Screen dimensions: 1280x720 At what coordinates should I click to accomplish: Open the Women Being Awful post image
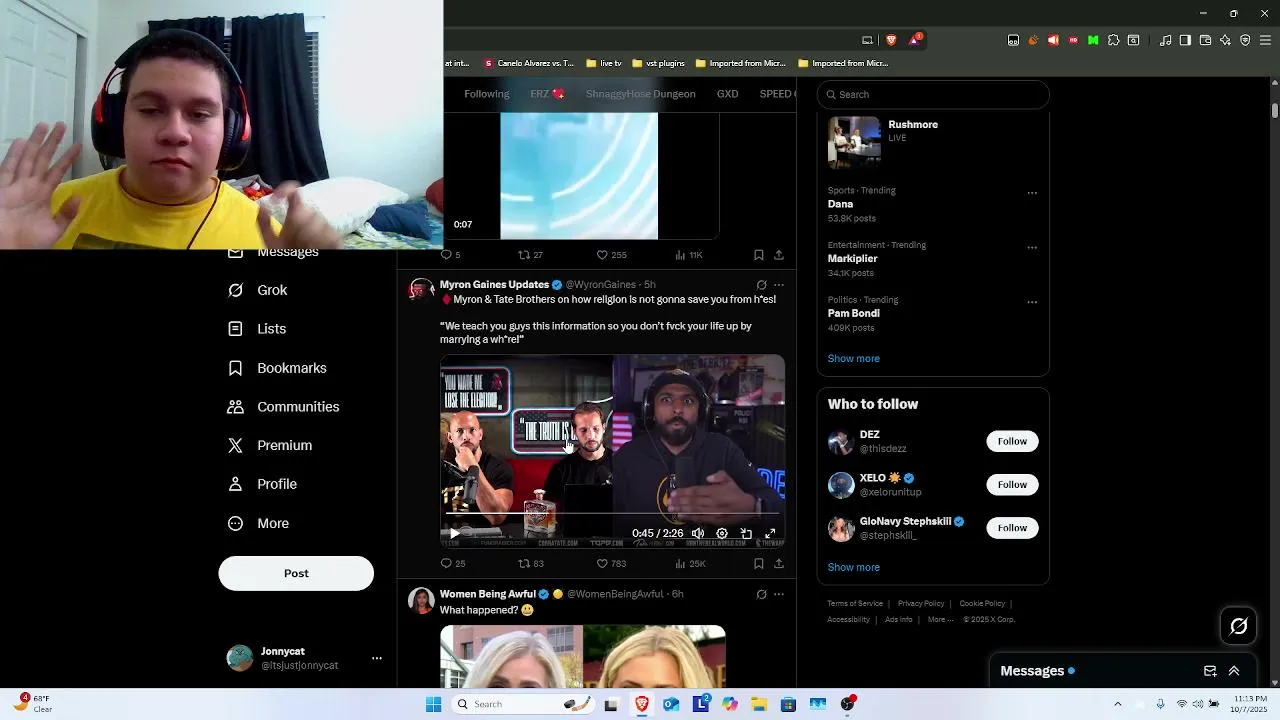tap(583, 656)
